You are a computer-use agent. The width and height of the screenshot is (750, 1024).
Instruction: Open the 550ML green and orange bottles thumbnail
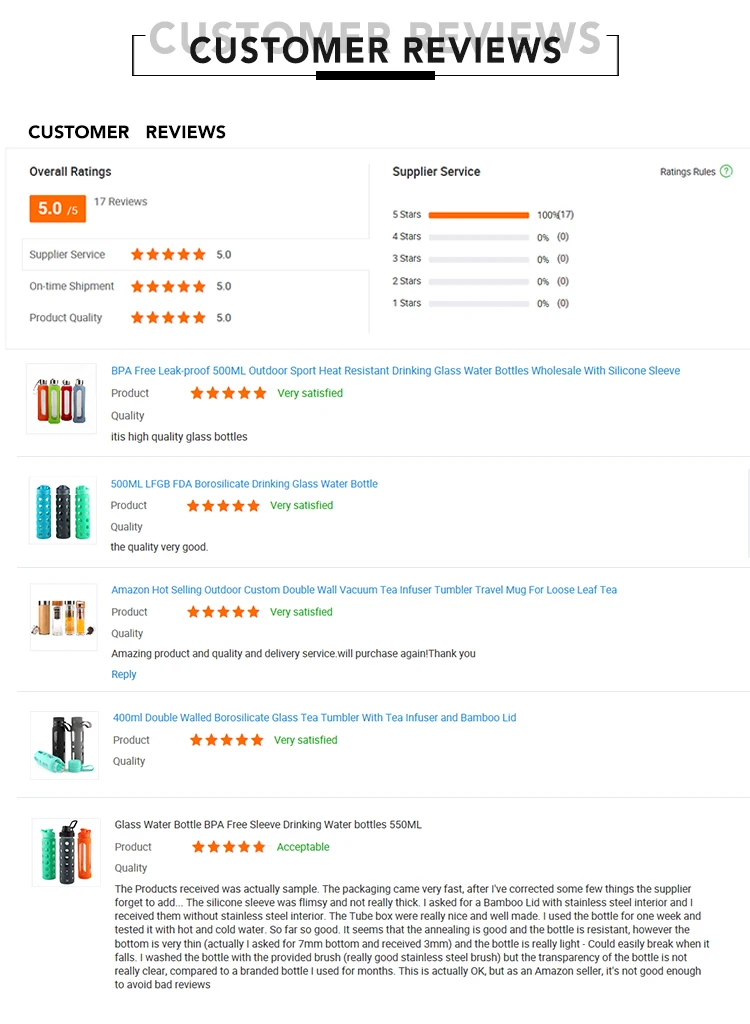click(x=66, y=851)
